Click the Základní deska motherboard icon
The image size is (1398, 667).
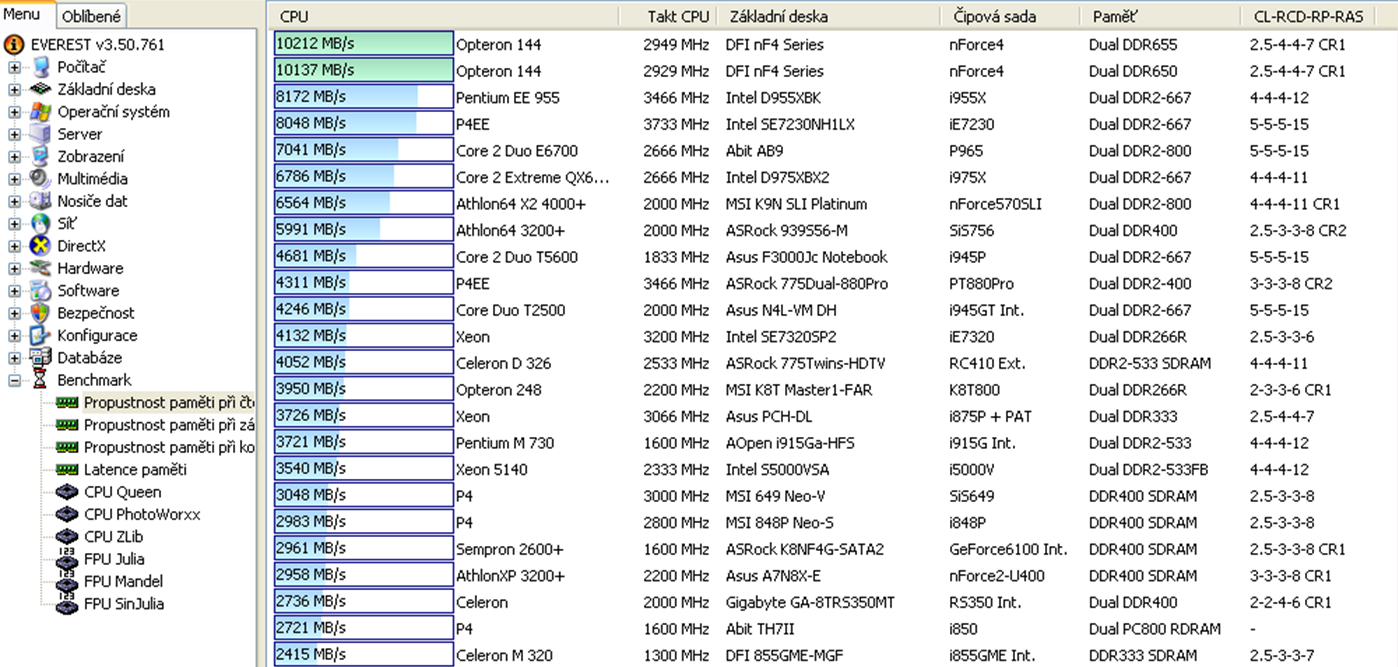(41, 89)
